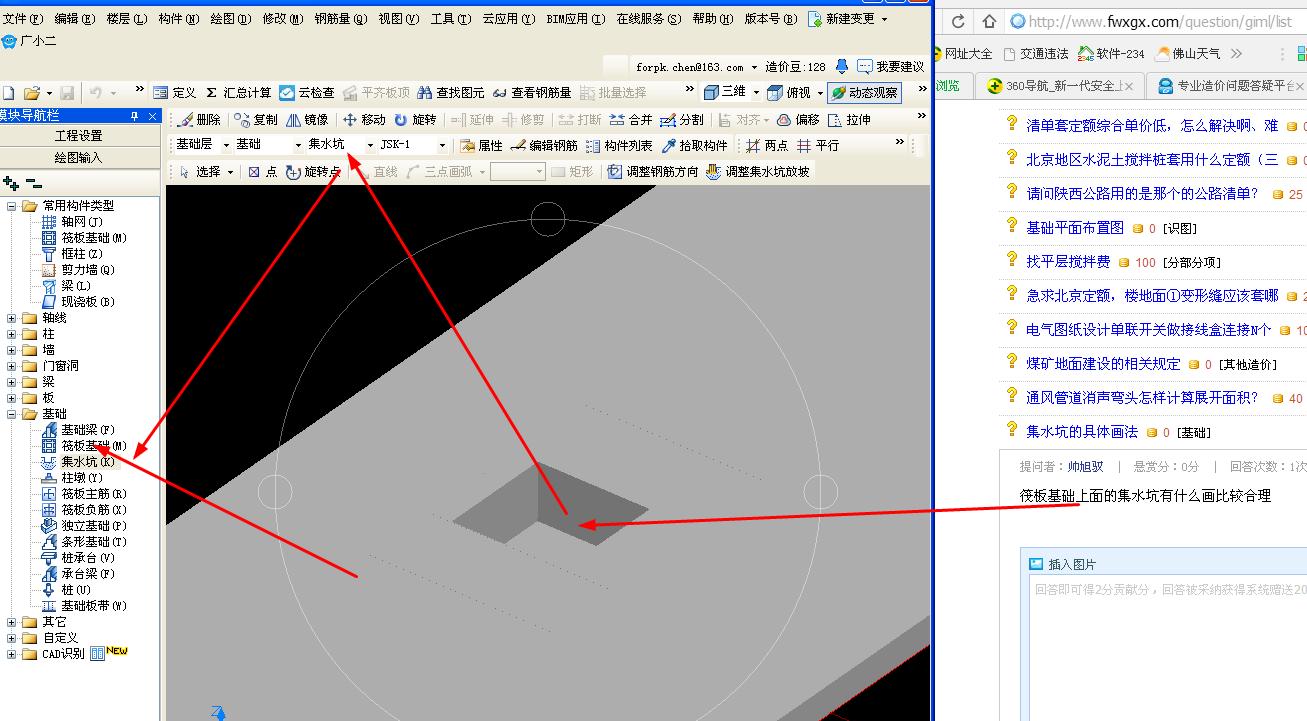Click 拾取构件 pick component tool

695,145
